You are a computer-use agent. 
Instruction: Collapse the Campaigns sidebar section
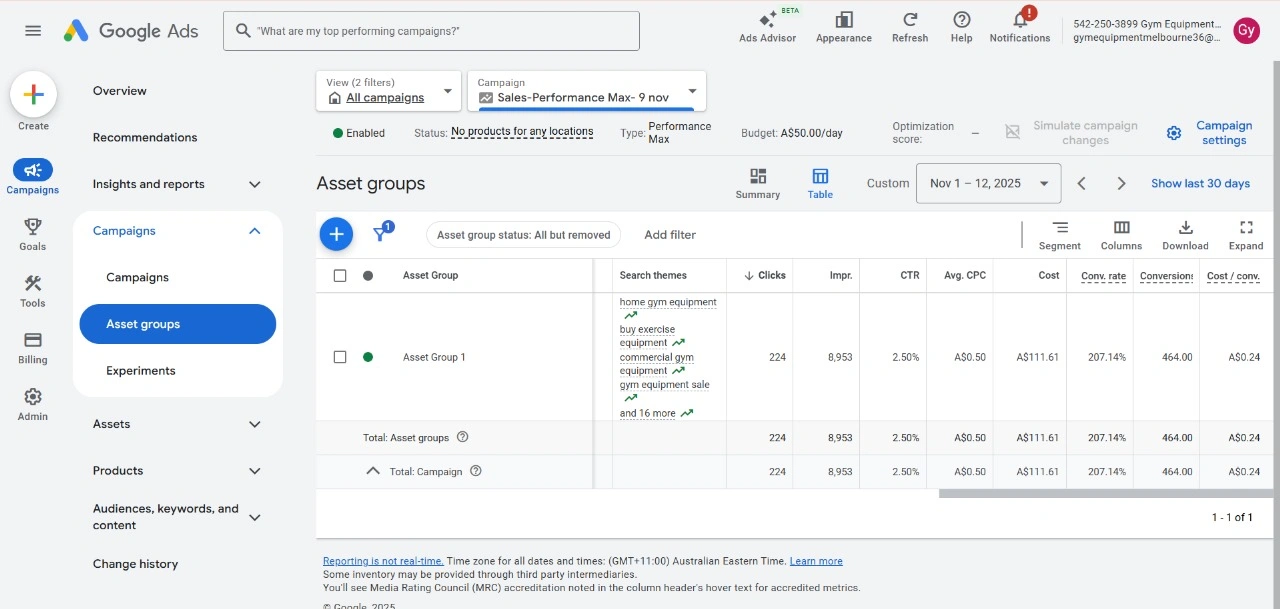[x=254, y=231]
